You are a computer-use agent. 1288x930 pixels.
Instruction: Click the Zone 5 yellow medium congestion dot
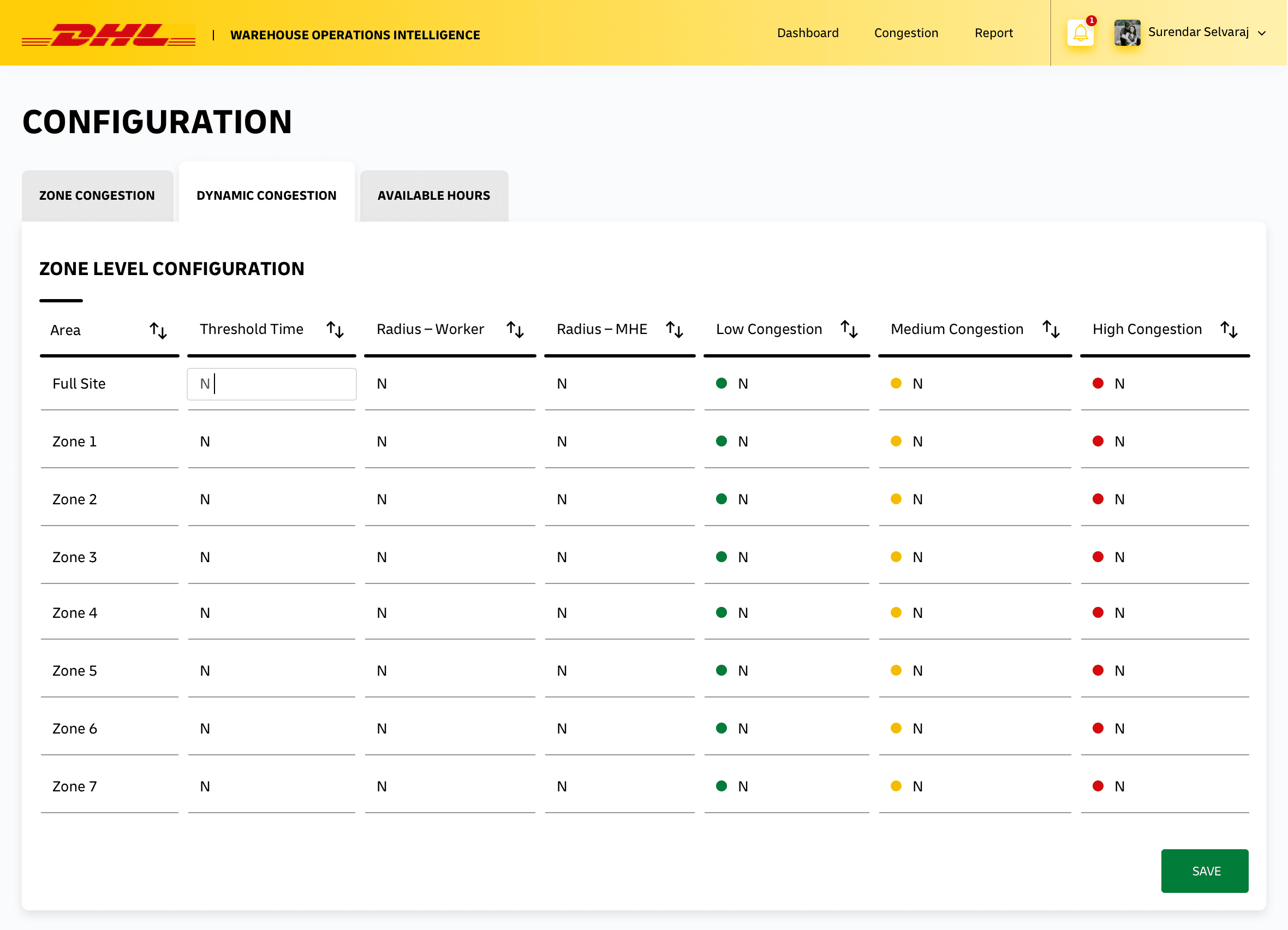(x=896, y=671)
